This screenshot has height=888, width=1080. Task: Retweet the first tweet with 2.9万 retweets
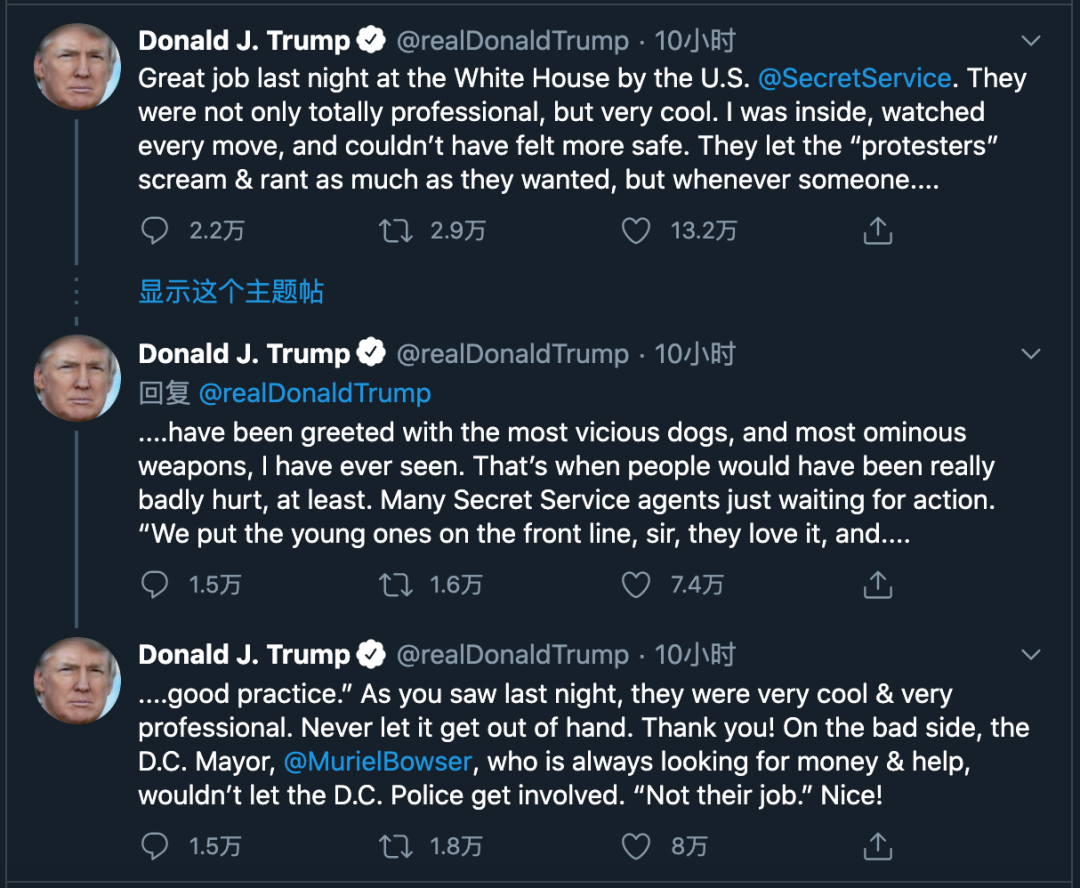tap(396, 232)
